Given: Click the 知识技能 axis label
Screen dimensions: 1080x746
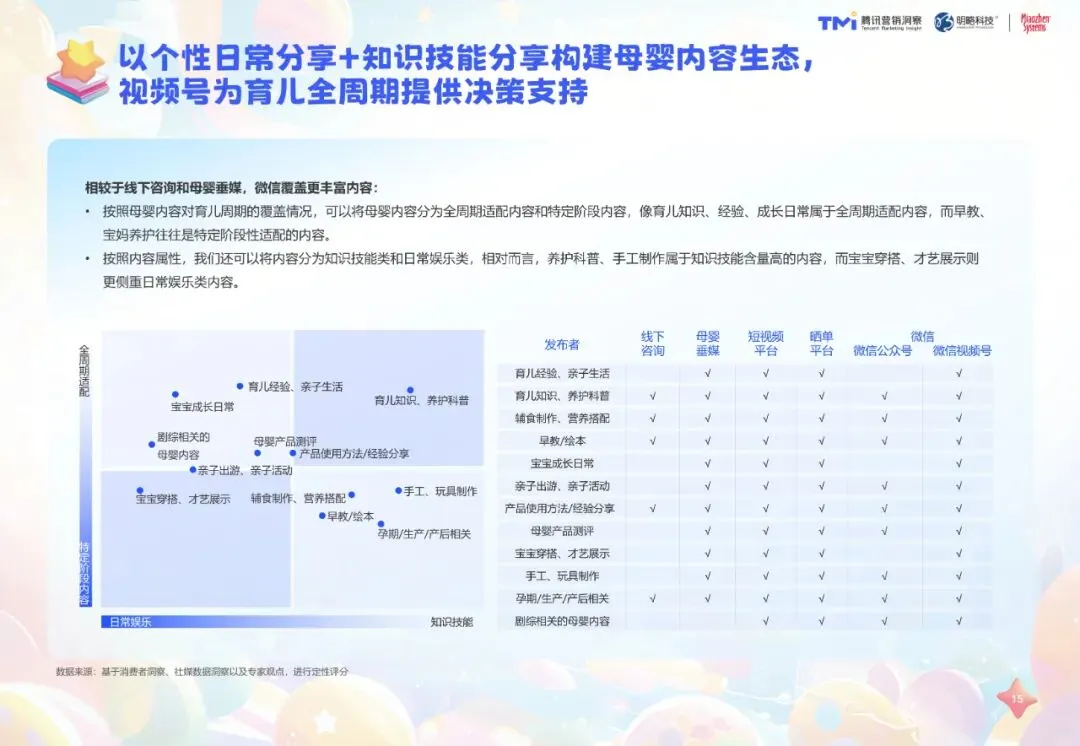Looking at the screenshot, I should click(x=452, y=622).
